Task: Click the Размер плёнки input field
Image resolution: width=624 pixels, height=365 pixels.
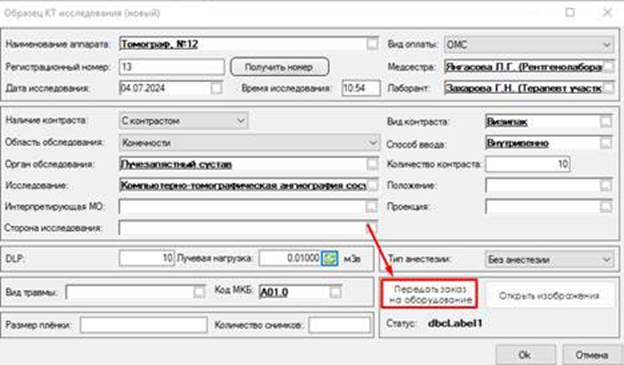Action: pos(144,325)
